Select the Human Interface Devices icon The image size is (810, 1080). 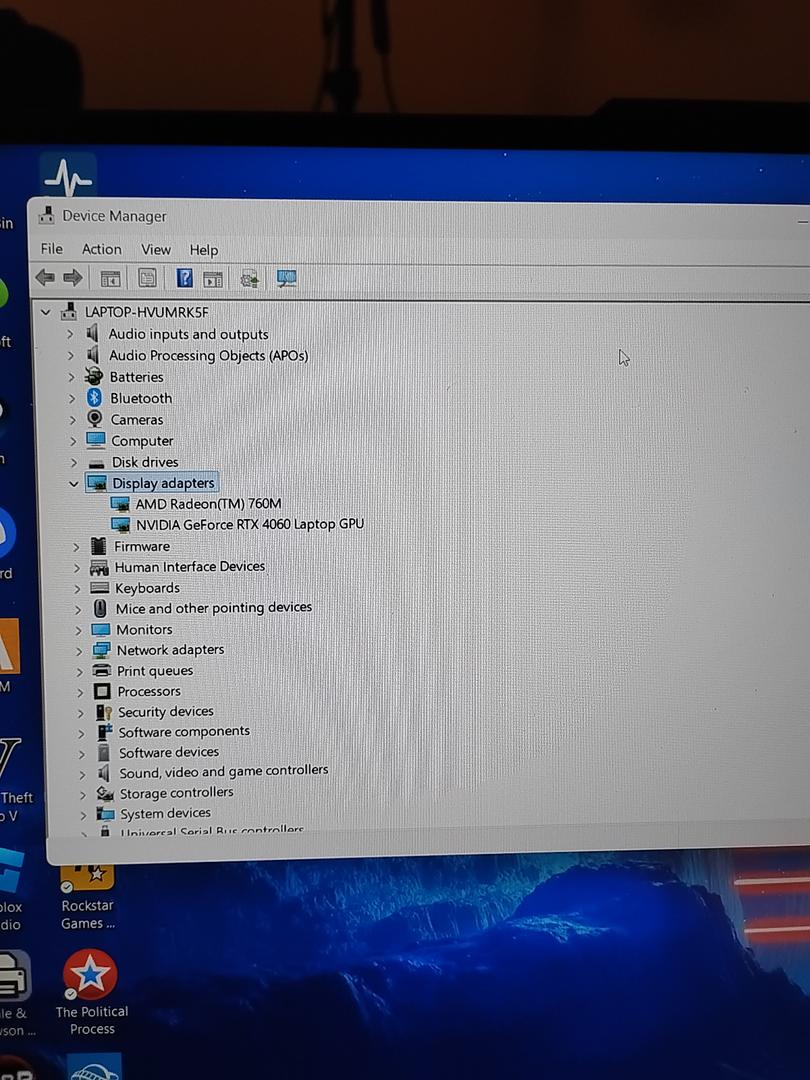pos(99,568)
